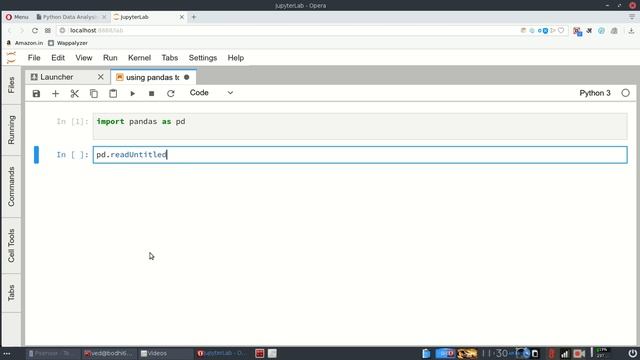The image size is (640, 360).
Task: Open the Run menu
Action: click(x=110, y=58)
